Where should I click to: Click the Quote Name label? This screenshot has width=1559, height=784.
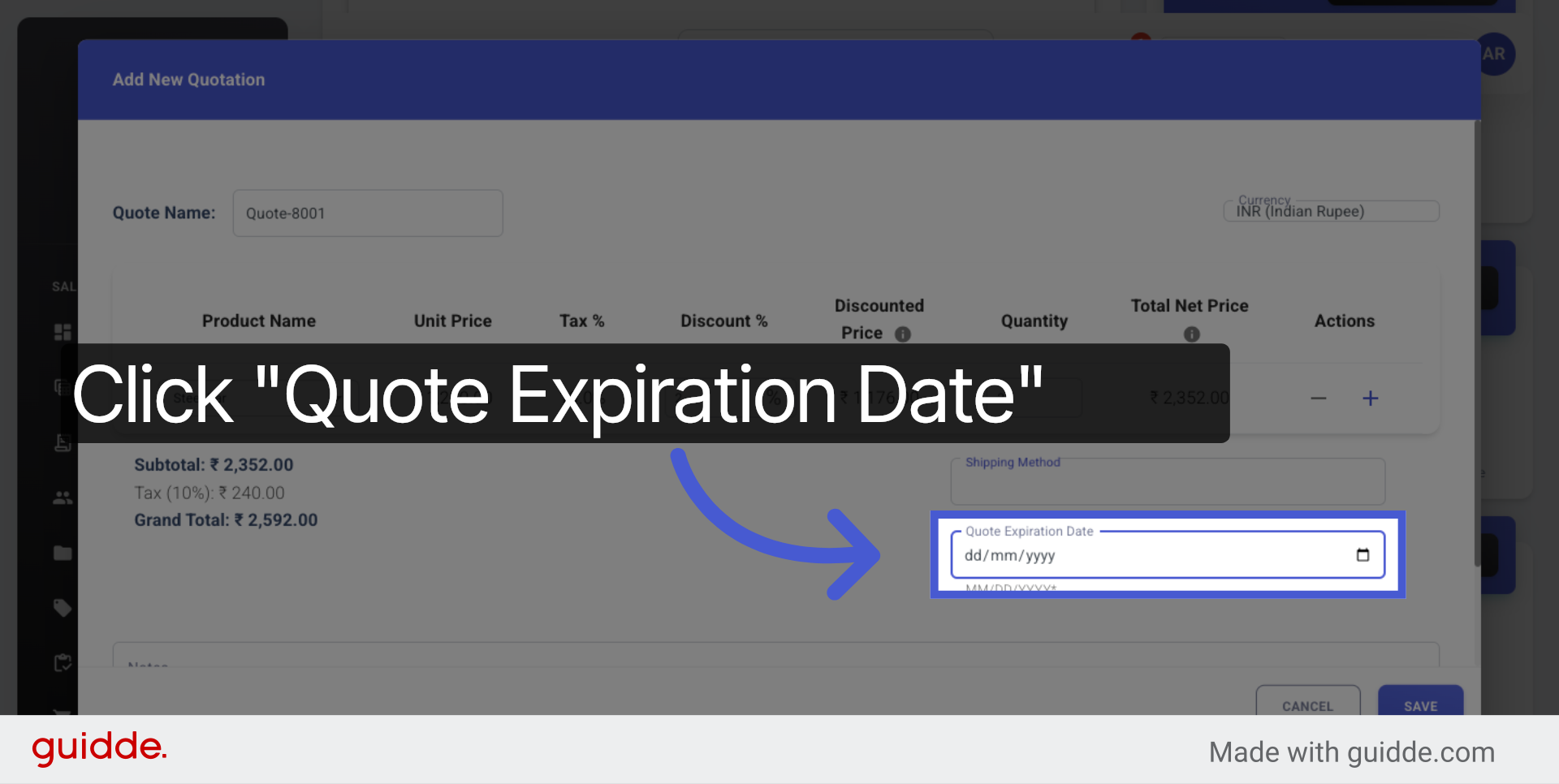coord(164,213)
